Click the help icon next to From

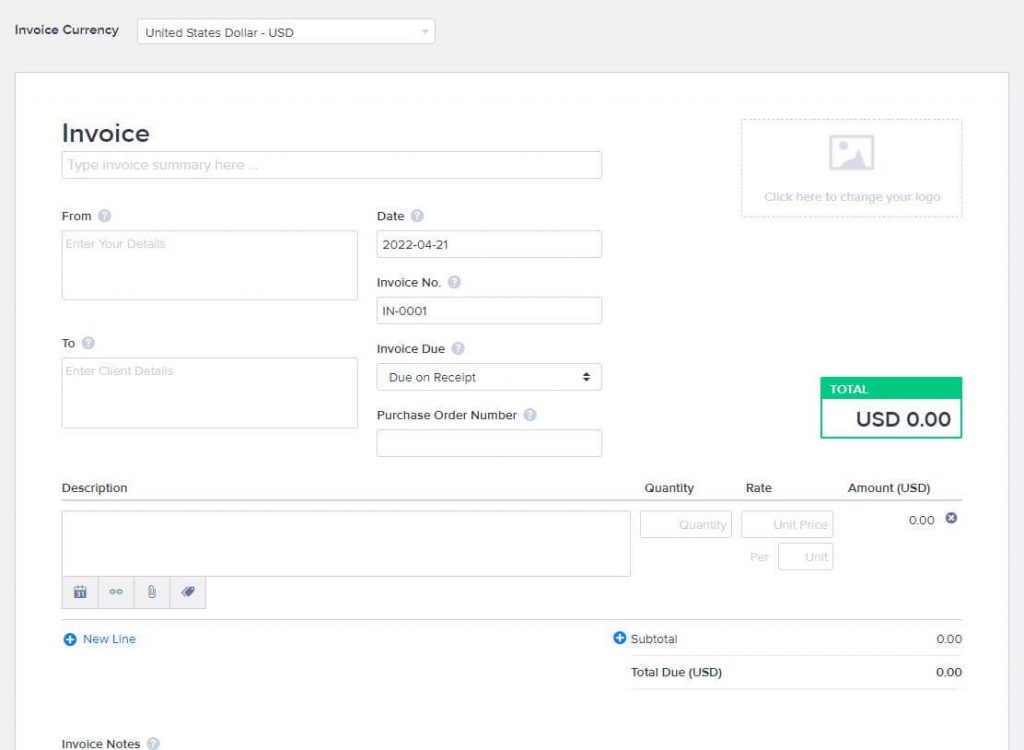click(105, 216)
